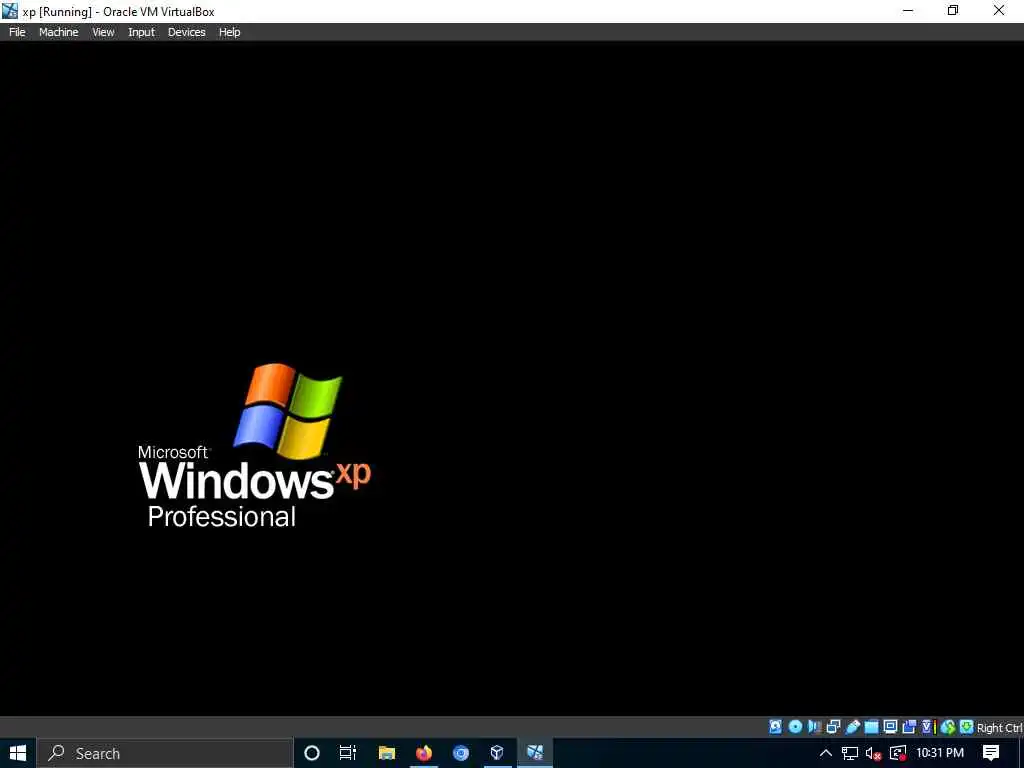The image size is (1024, 768).
Task: Open the Input menu
Action: [141, 32]
